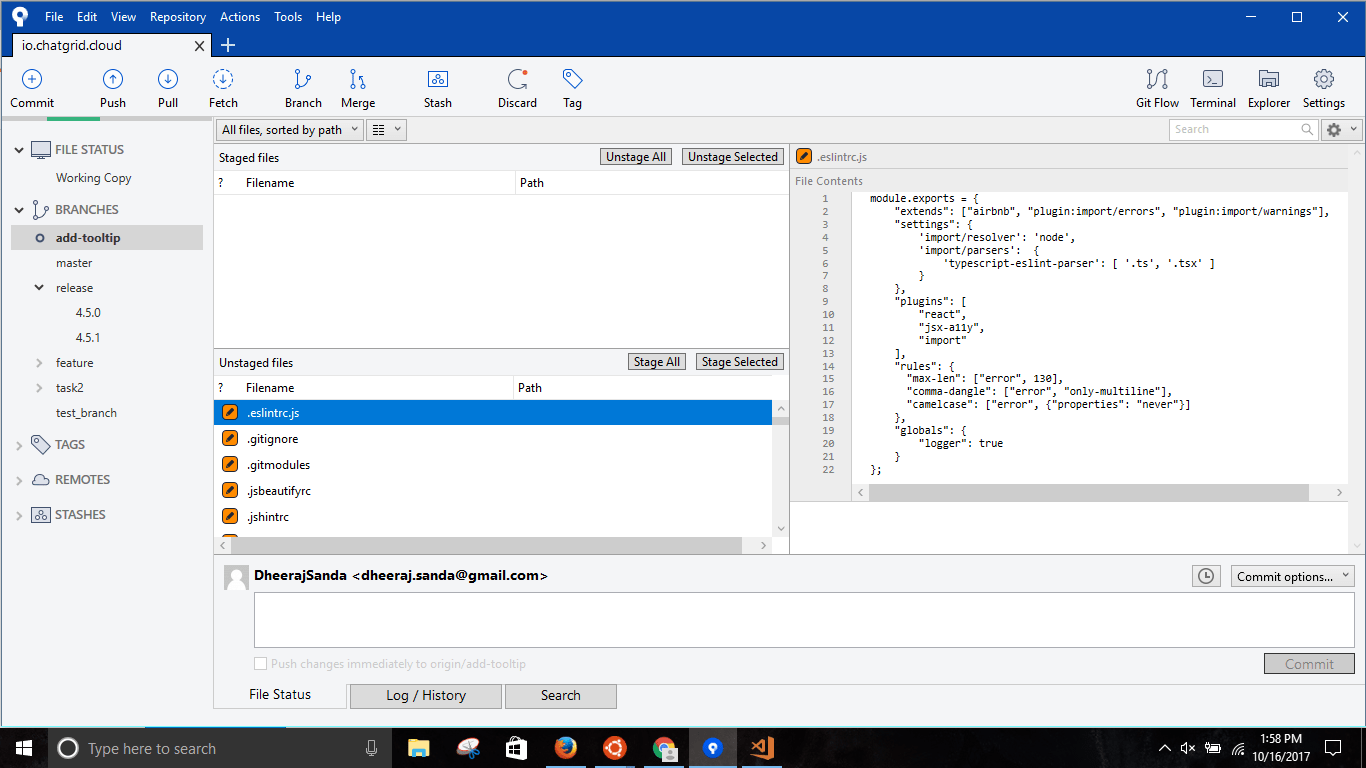The width and height of the screenshot is (1366, 768).
Task: Open Ubuntu app from taskbar
Action: tap(614, 747)
